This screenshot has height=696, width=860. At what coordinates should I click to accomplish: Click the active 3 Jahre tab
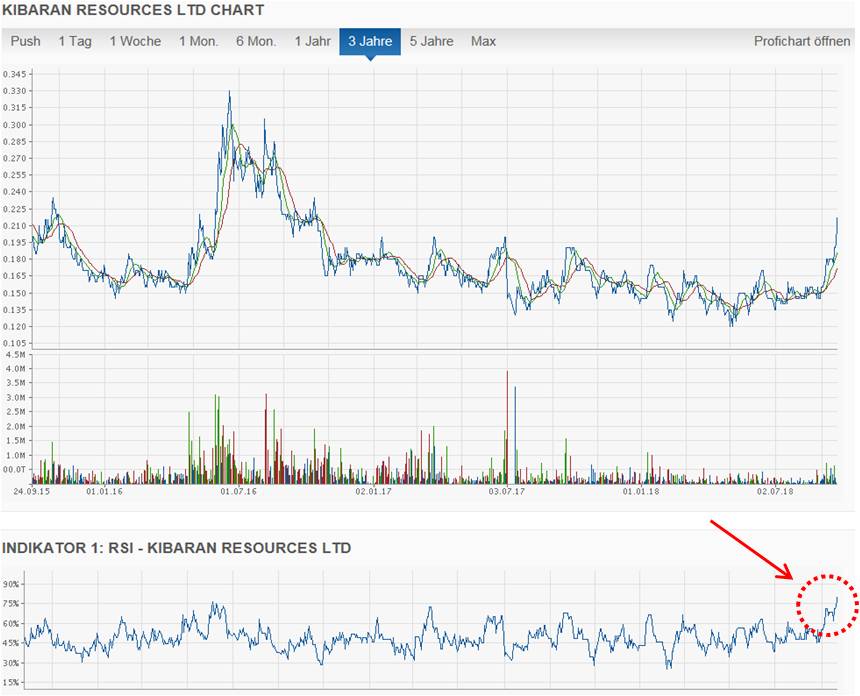pos(370,42)
